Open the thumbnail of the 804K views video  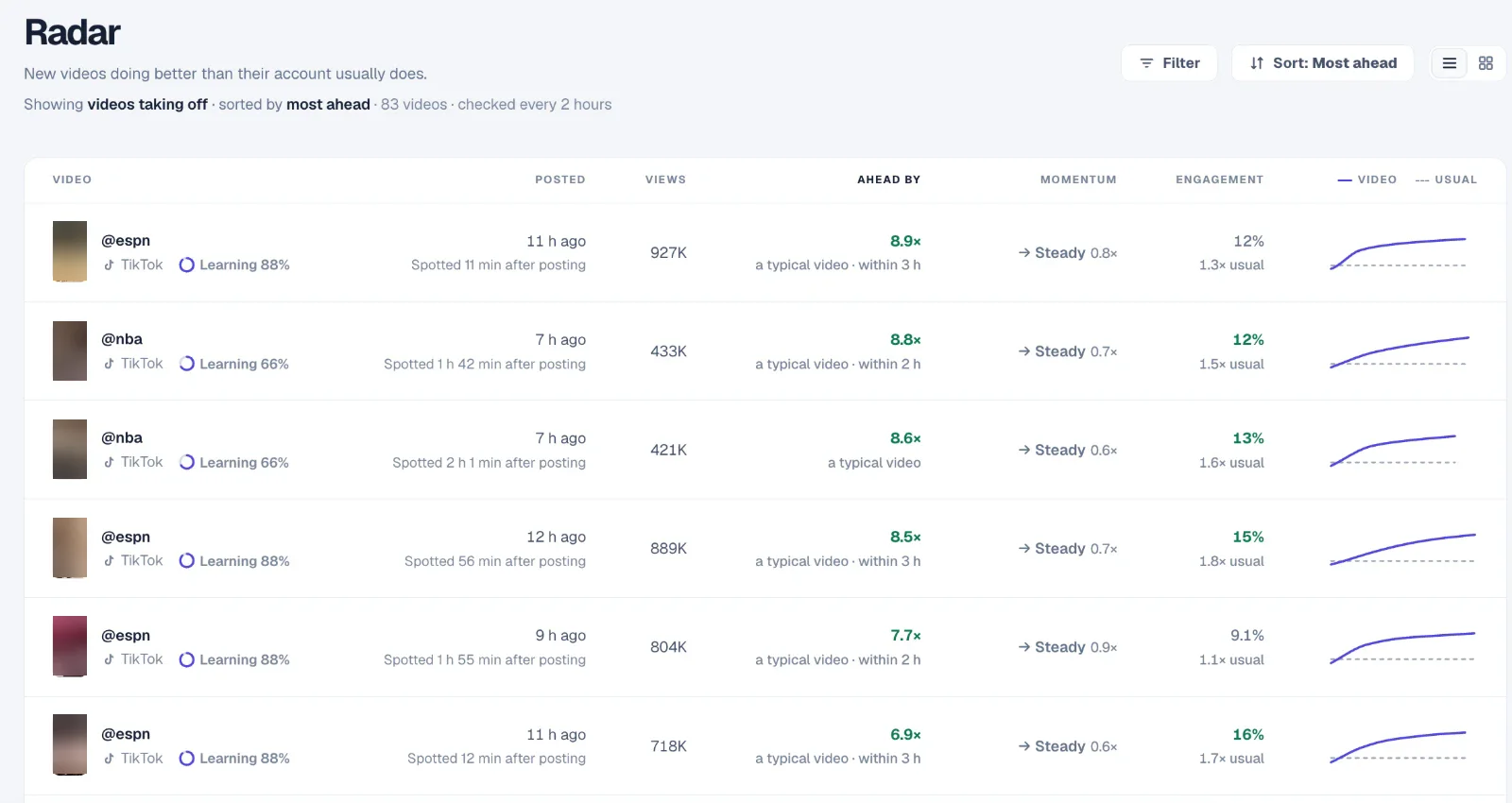(x=70, y=646)
